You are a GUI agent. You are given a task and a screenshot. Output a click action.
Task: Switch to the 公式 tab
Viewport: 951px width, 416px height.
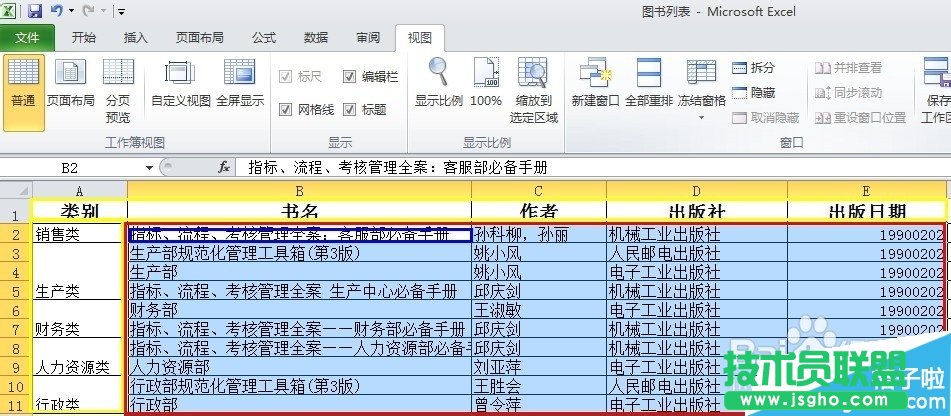(264, 38)
